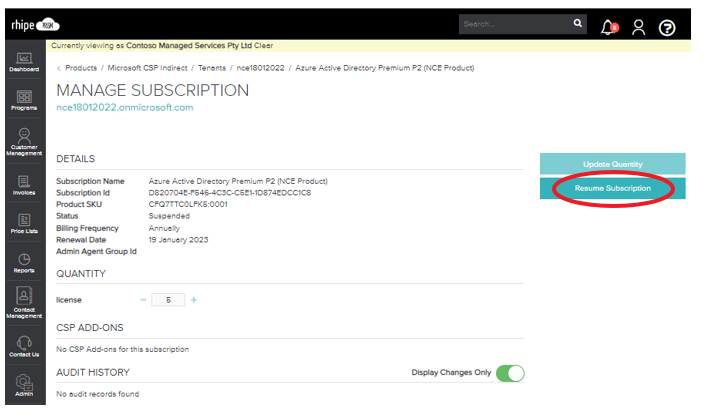
Task: Click the AUDIT HISTORY section heading
Action: point(93,372)
